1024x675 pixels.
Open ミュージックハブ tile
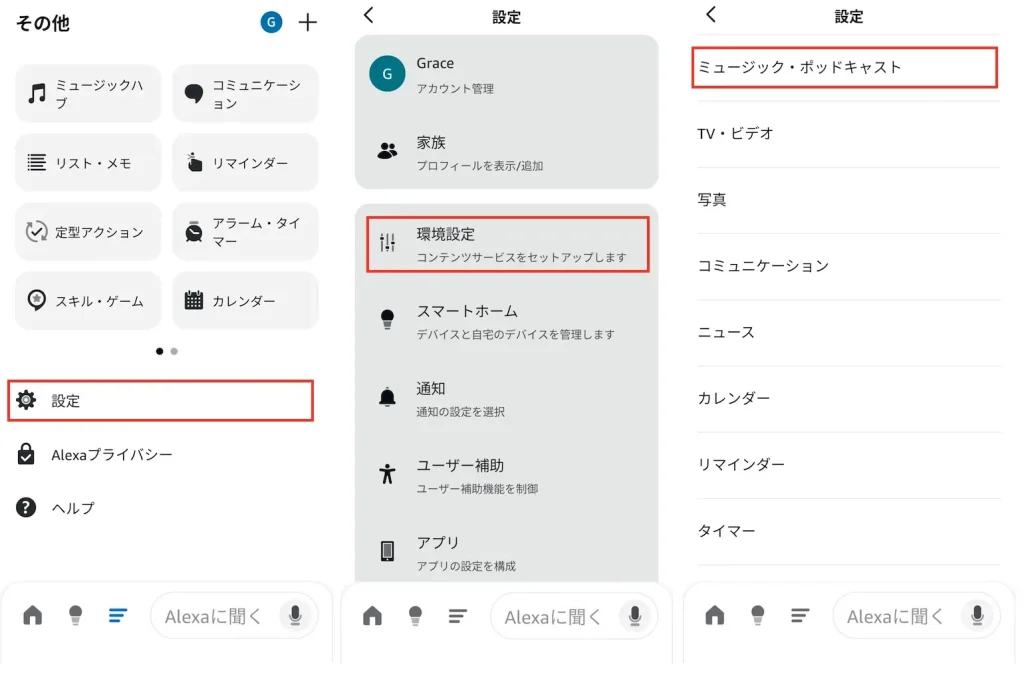click(88, 93)
